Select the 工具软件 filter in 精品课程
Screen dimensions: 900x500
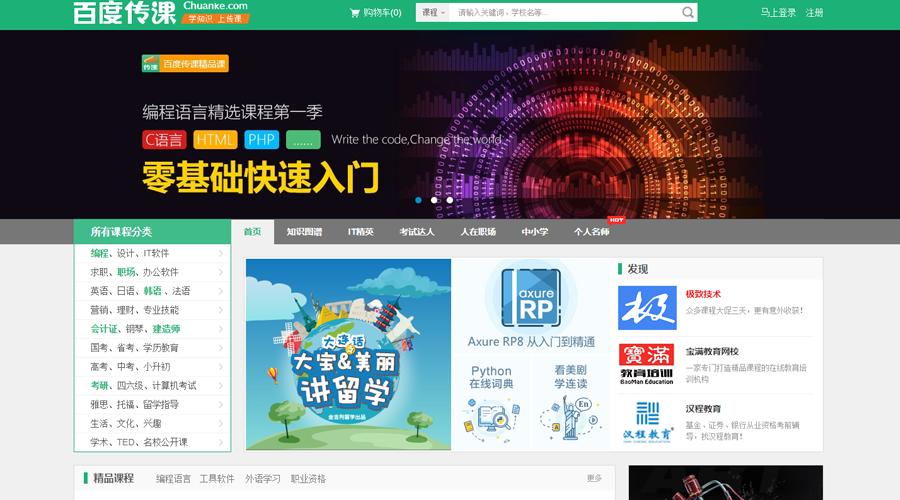(217, 479)
